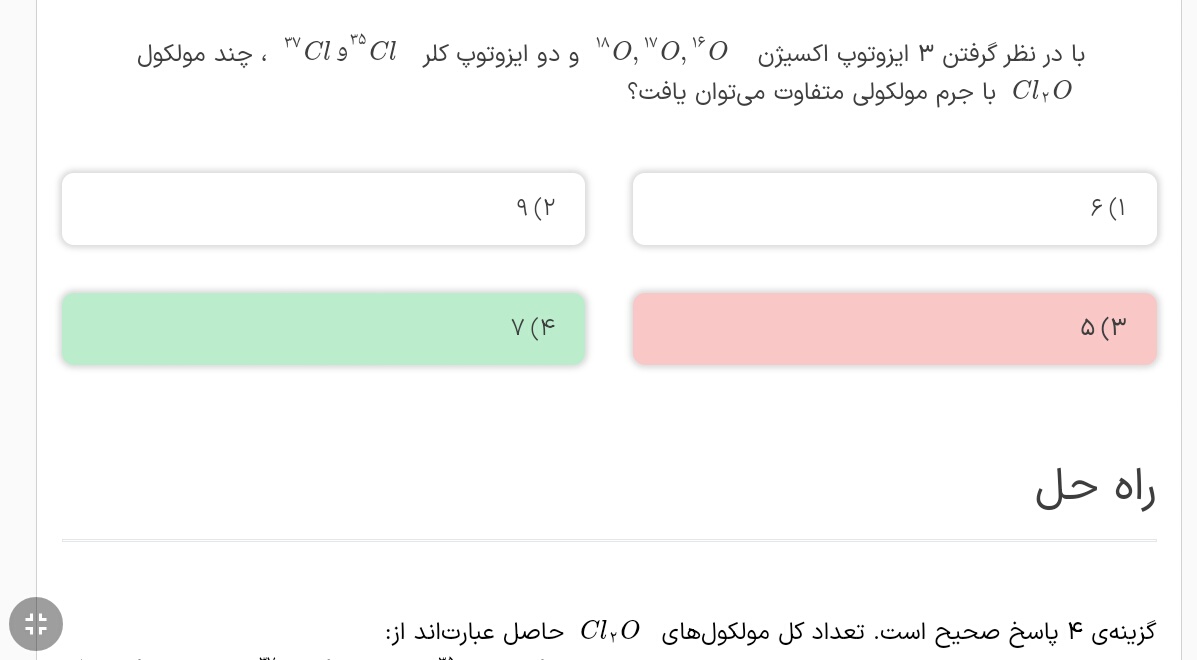Viewport: 1197px width, 660px height.
Task: Click حاصل عبارت‌اند از in the solution text
Action: click(475, 632)
